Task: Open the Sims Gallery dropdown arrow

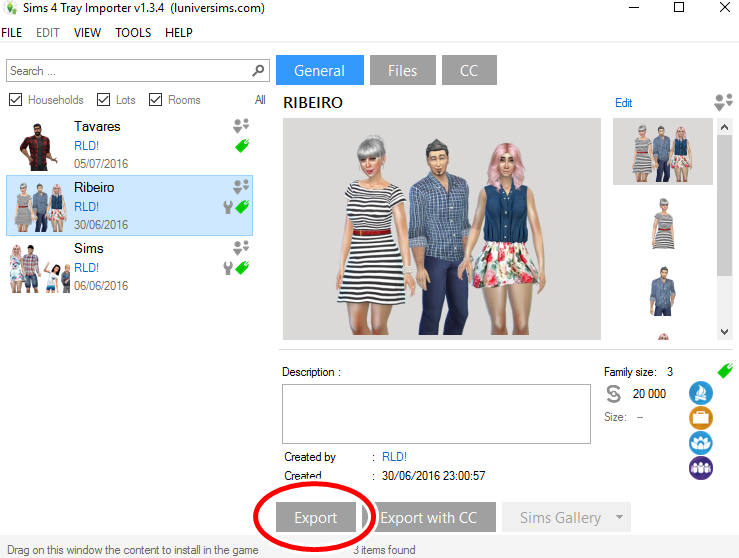Action: (x=619, y=517)
